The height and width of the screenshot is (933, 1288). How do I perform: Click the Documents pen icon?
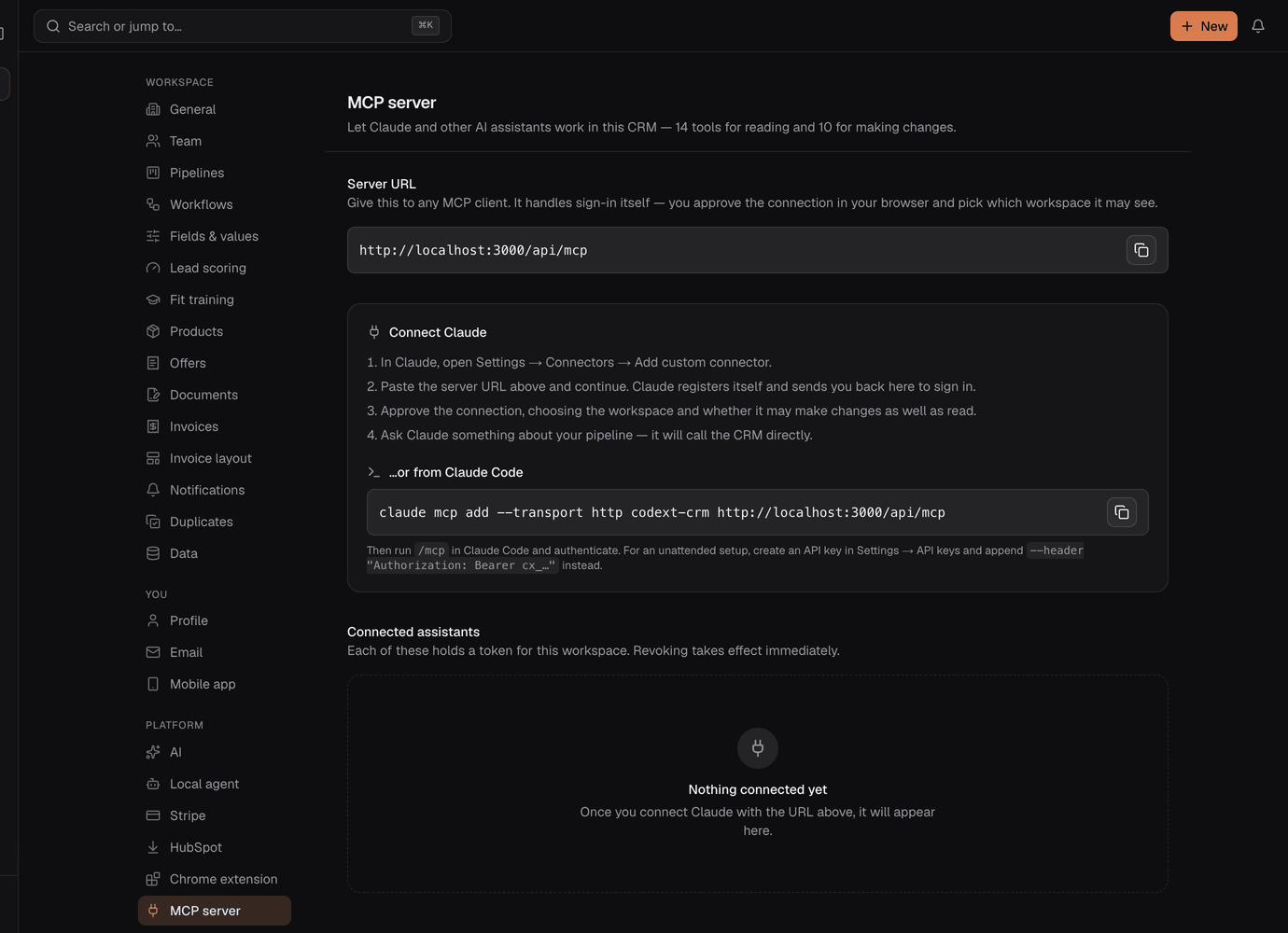click(x=153, y=395)
